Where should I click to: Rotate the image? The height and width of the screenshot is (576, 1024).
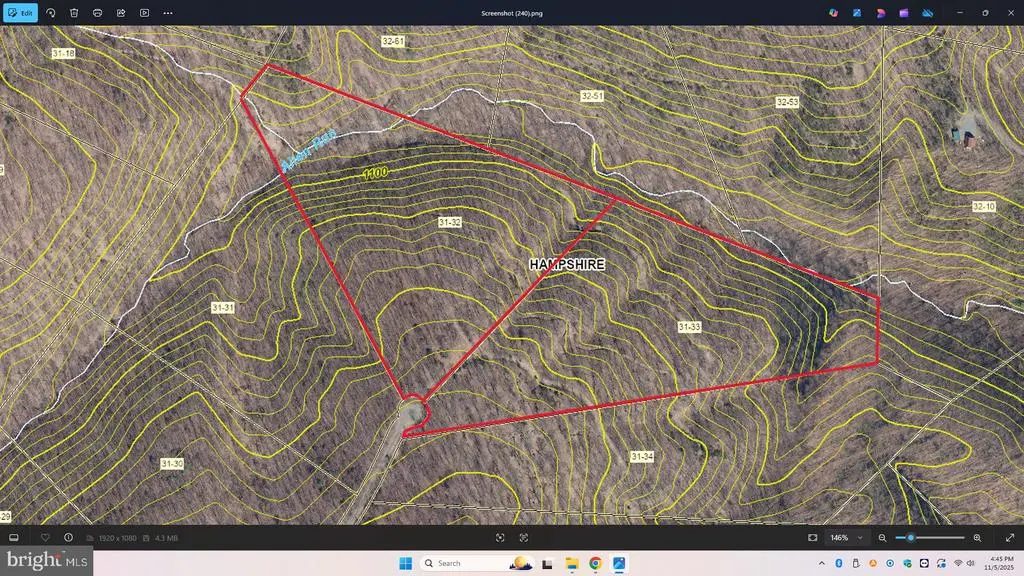point(50,13)
